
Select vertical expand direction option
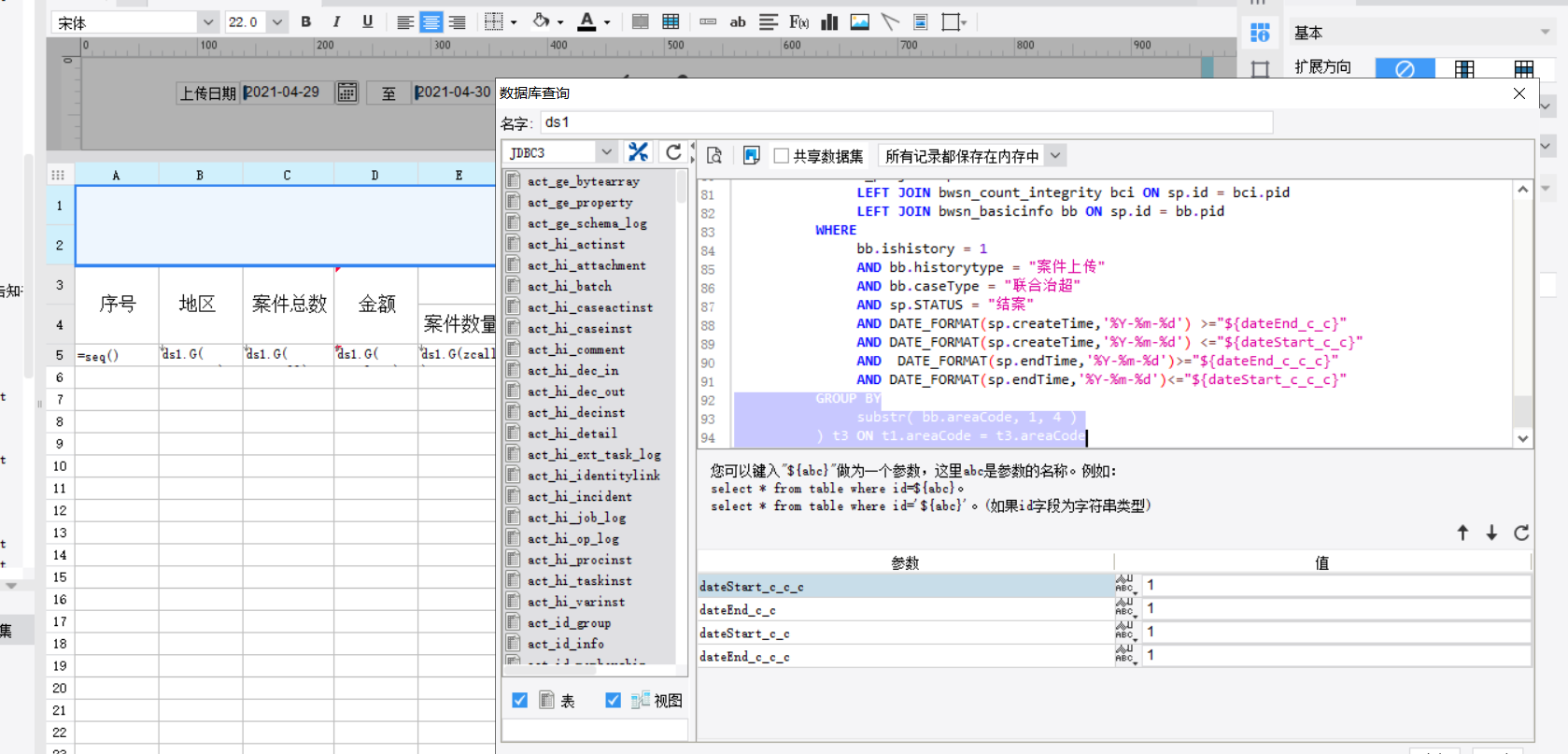coord(1464,68)
